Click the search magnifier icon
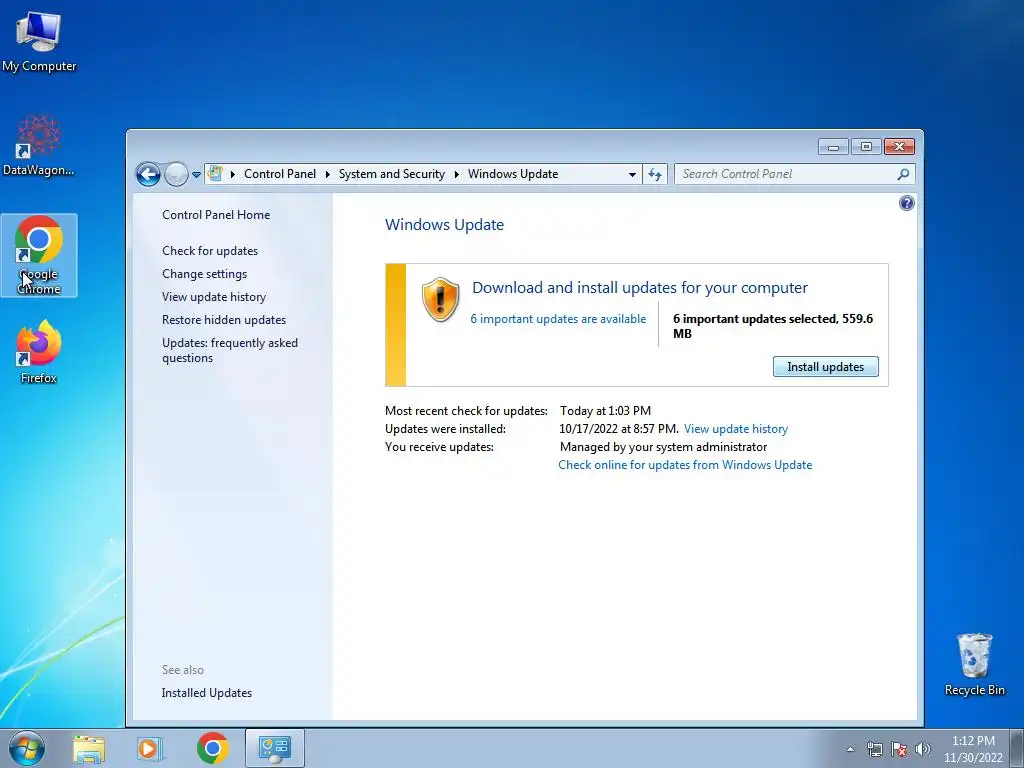Viewport: 1024px width, 768px height. click(x=903, y=174)
